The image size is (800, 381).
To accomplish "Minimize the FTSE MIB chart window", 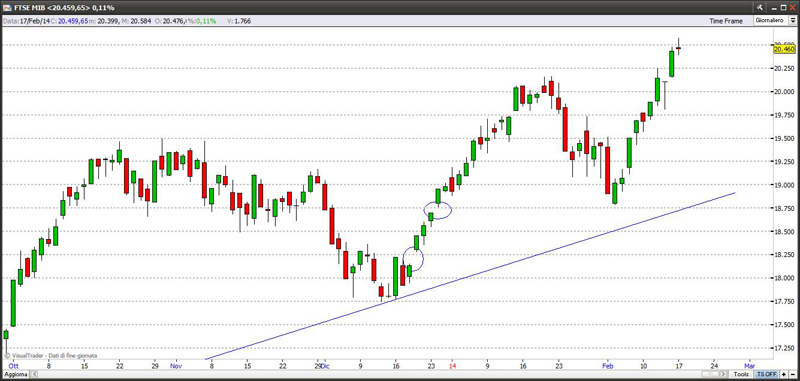I will point(774,9).
